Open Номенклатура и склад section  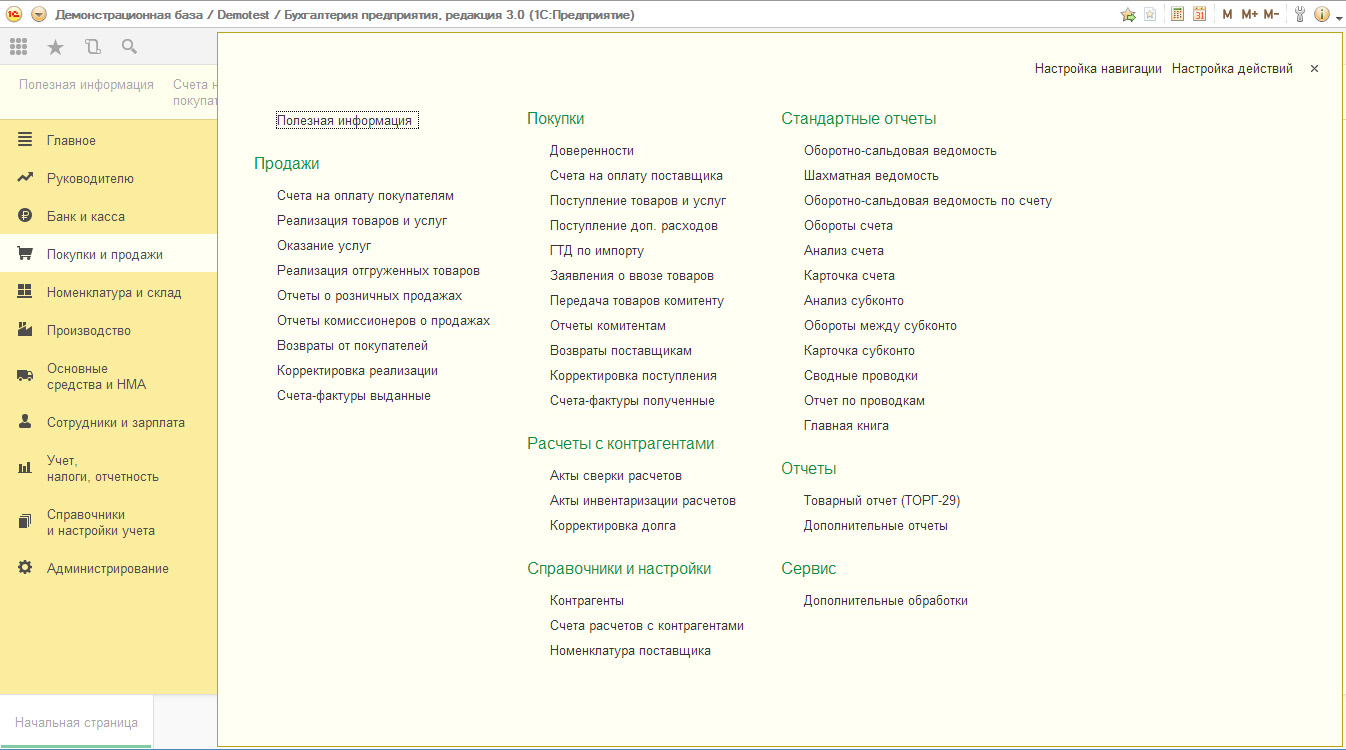[x=108, y=292]
